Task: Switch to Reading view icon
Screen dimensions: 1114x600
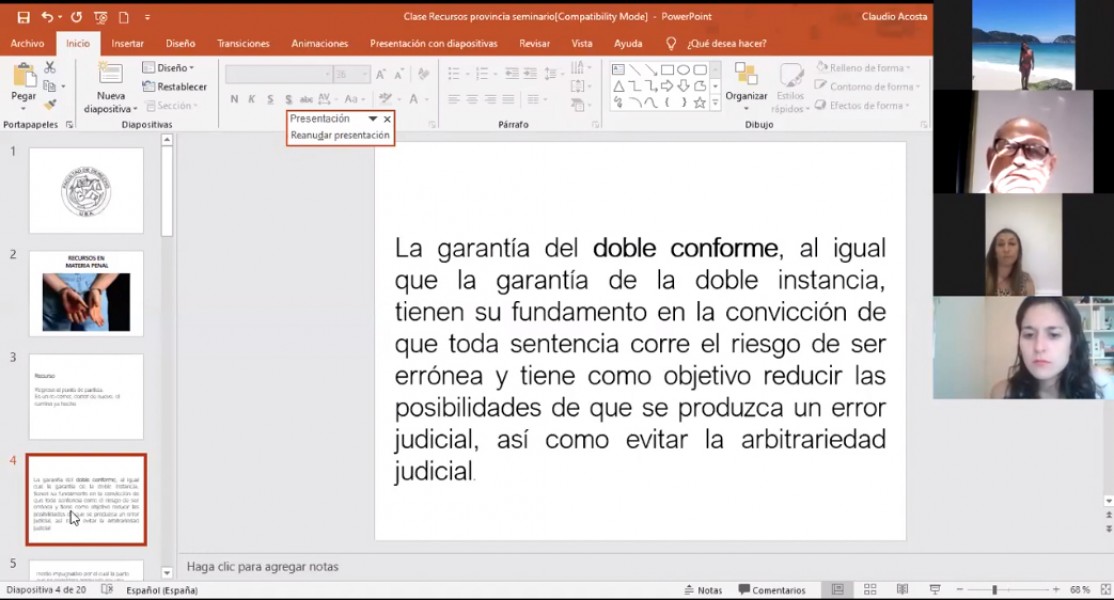Action: click(x=902, y=590)
